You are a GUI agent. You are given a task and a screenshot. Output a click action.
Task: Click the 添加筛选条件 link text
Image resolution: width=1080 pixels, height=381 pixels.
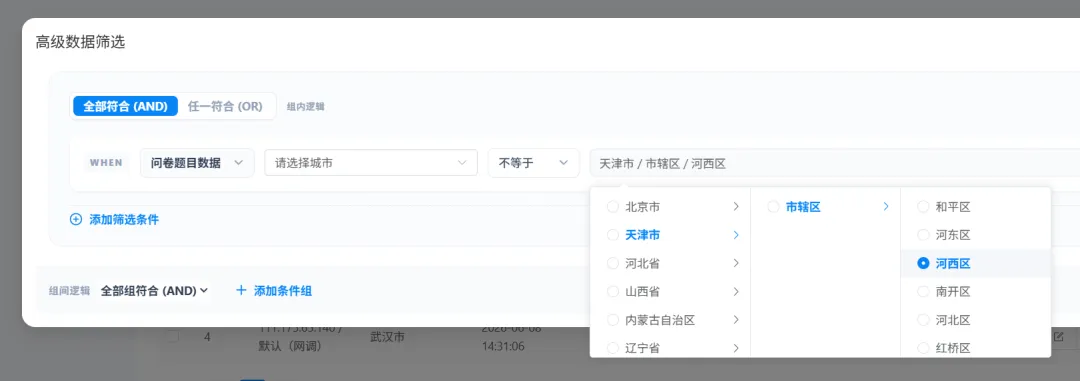coord(124,220)
